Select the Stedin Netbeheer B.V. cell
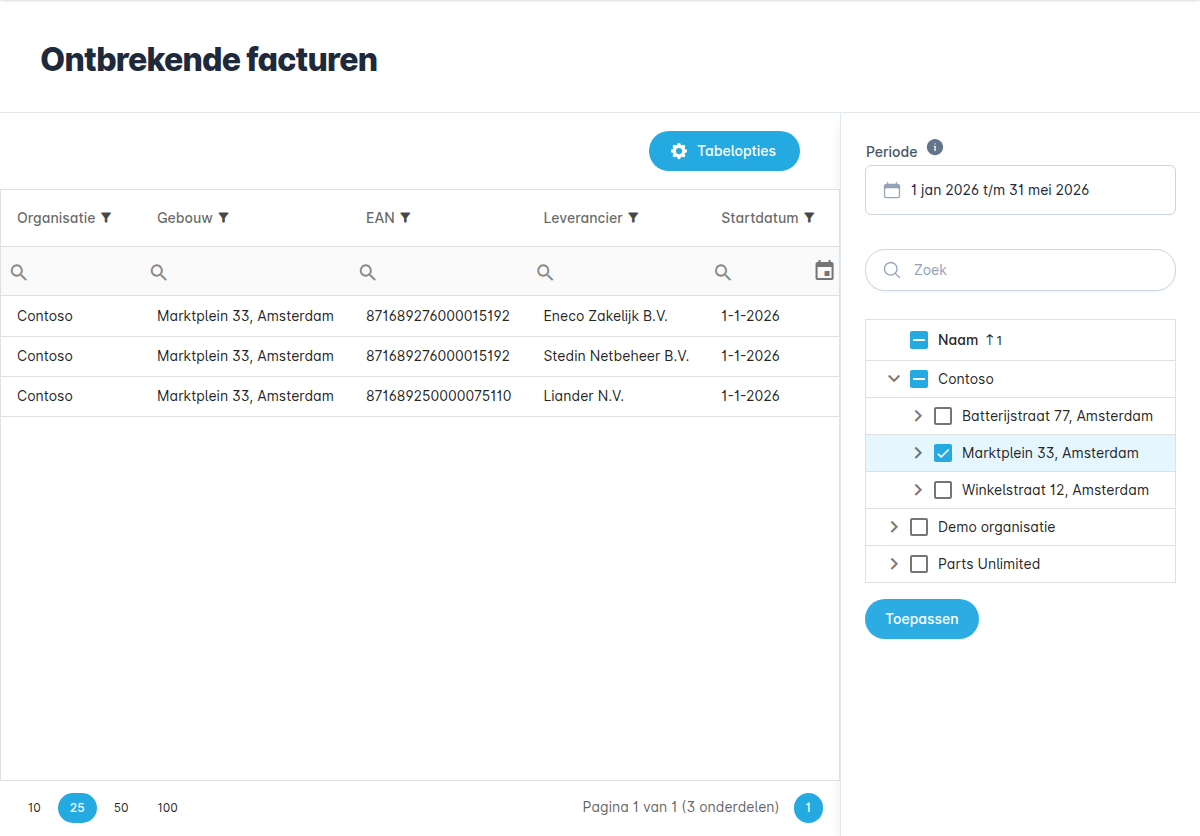 coord(616,356)
